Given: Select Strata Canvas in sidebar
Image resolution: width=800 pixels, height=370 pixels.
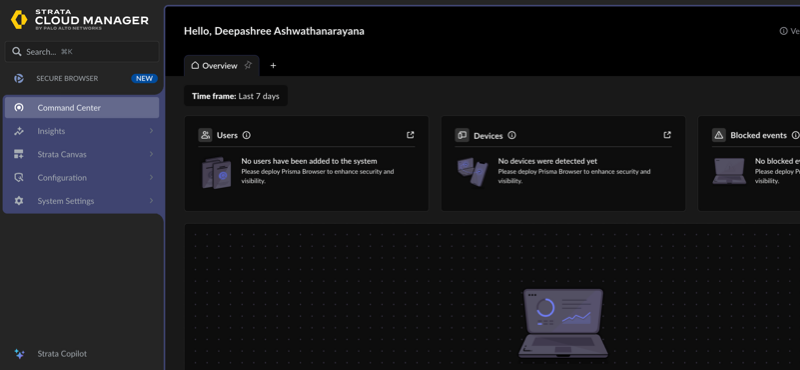Looking at the screenshot, I should [x=82, y=154].
